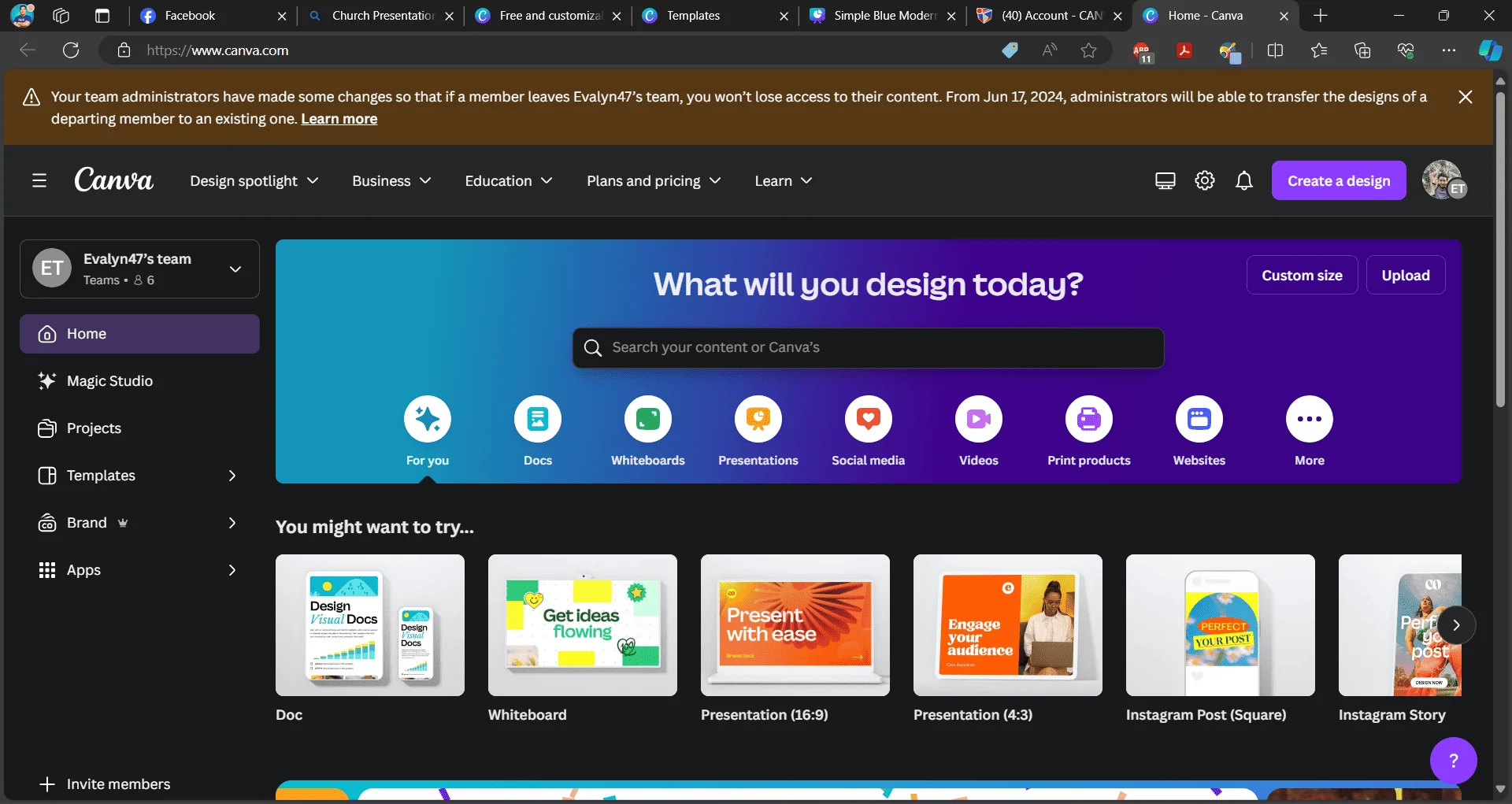Screen dimensions: 1512x804
Task: Select the Presentations category icon
Action: pos(758,419)
